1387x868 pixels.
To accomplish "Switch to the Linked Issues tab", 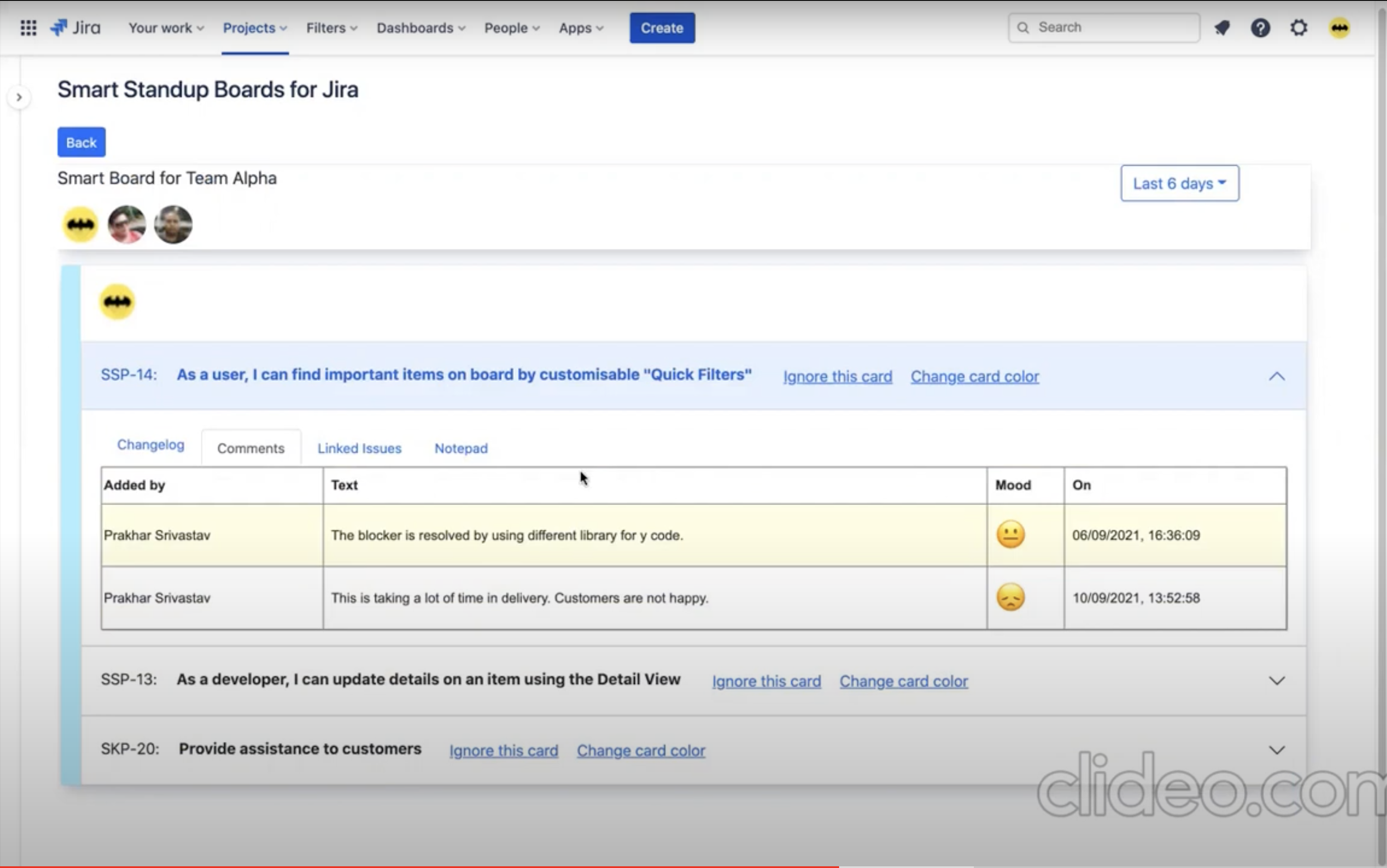I will pyautogui.click(x=359, y=448).
